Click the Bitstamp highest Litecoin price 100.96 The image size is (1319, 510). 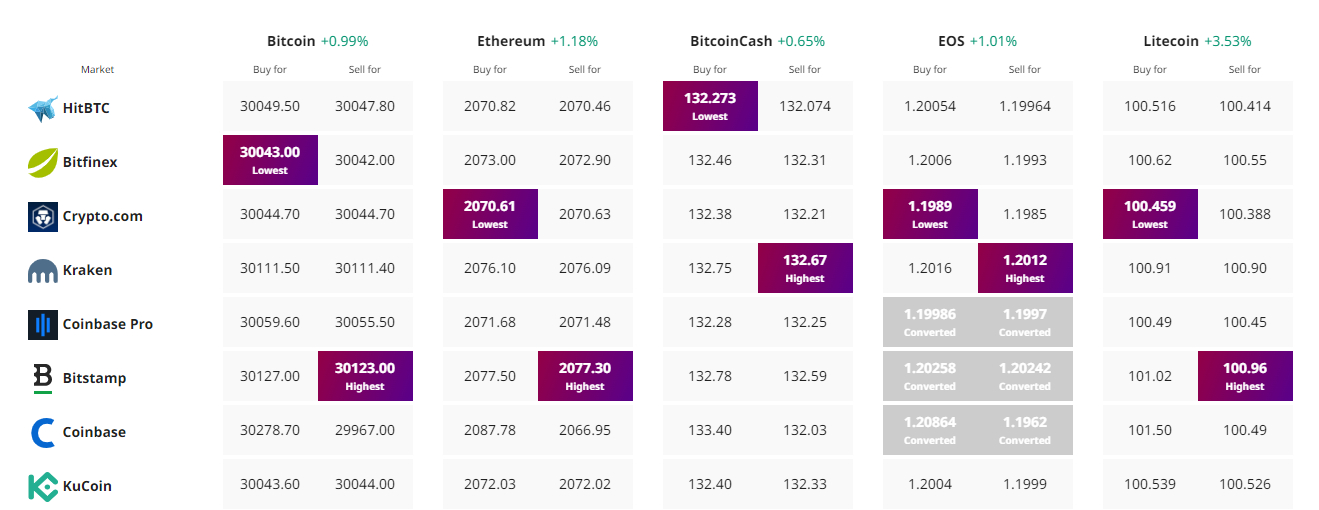[1245, 376]
